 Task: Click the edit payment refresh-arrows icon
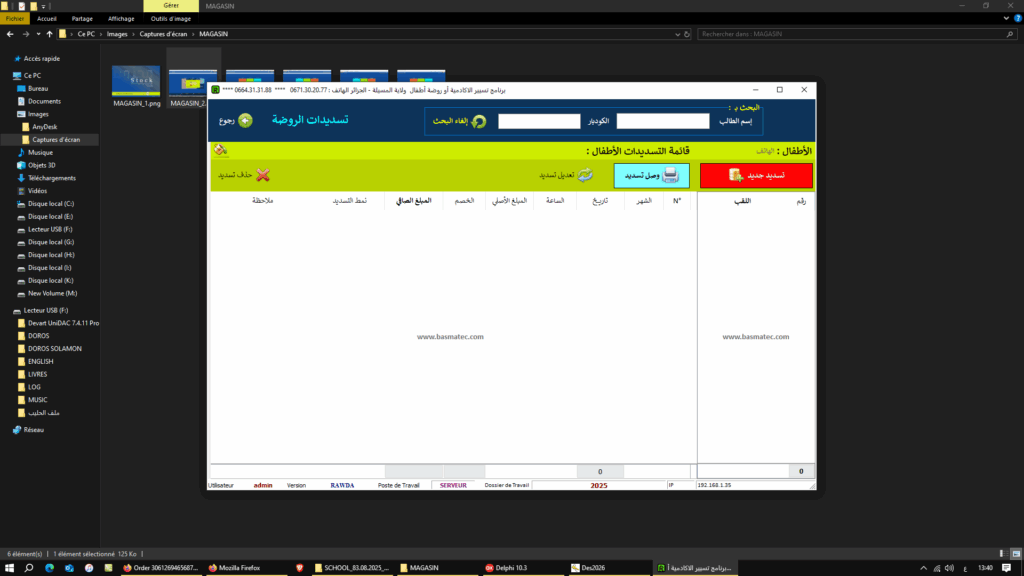585,175
